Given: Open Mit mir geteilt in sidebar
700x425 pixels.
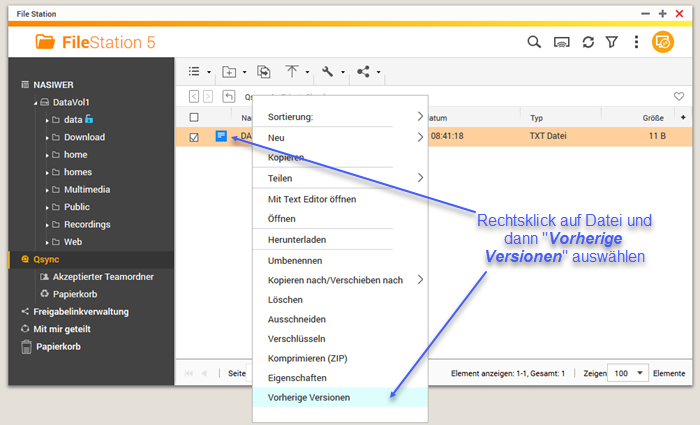Looking at the screenshot, I should 62,329.
